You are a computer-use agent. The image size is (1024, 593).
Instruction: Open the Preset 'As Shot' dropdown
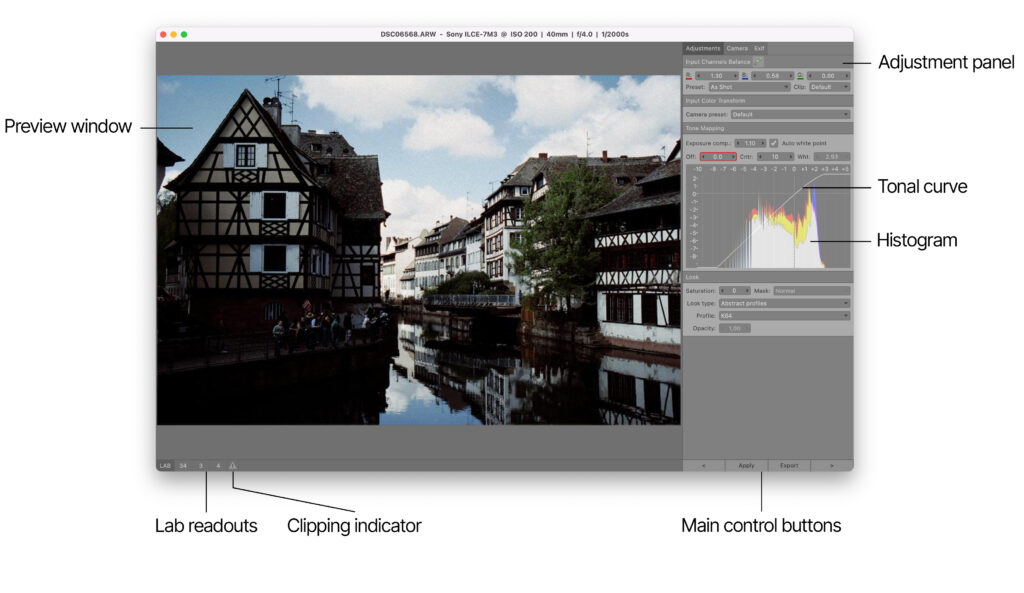[749, 87]
